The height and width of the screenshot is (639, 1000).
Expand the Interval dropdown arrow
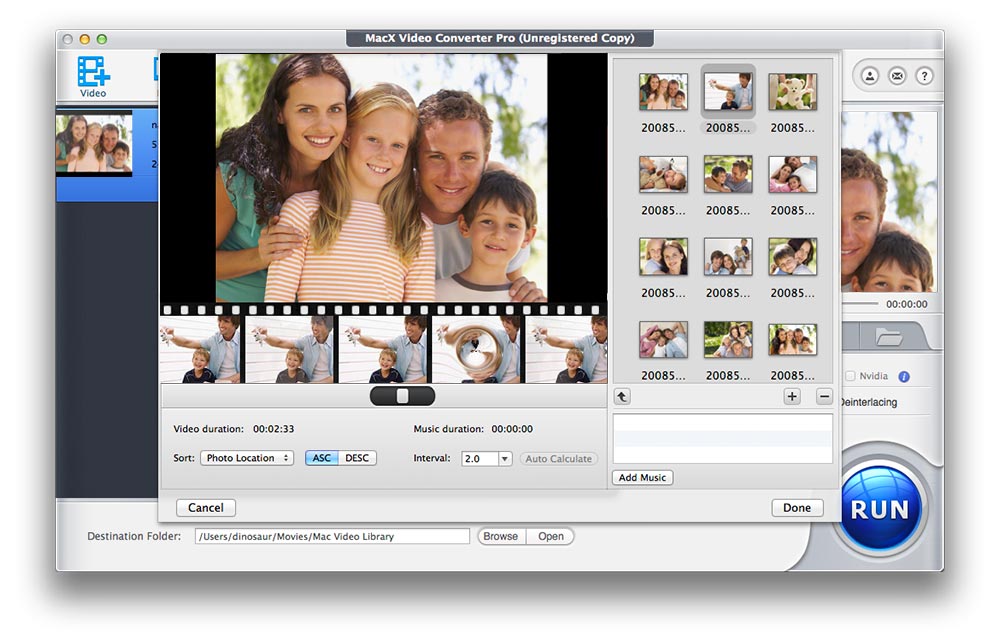tap(505, 459)
